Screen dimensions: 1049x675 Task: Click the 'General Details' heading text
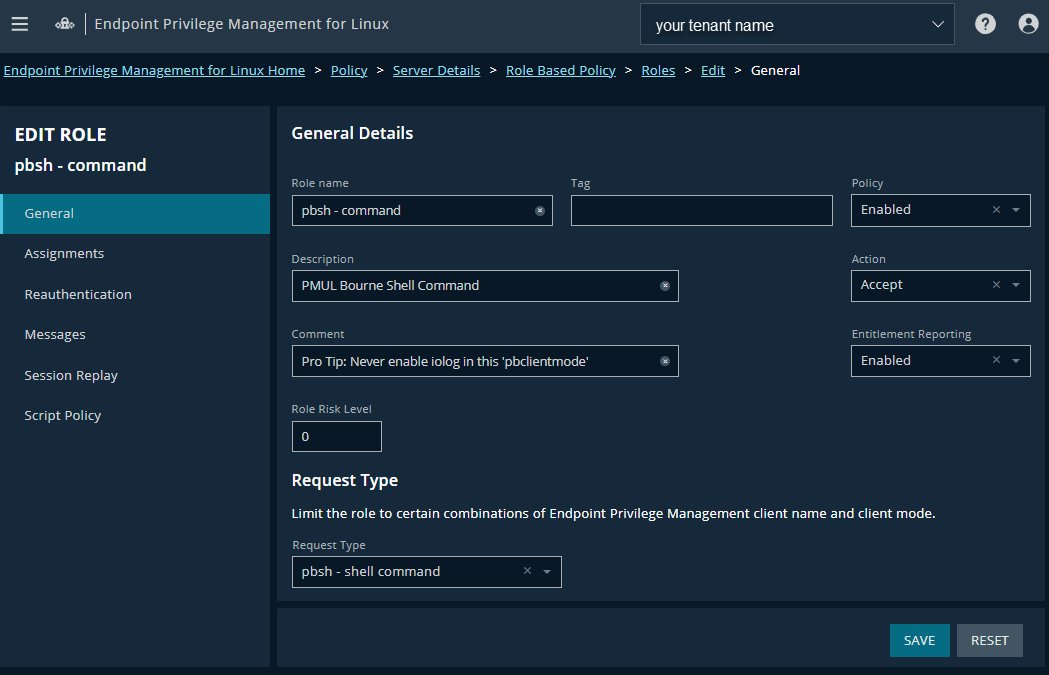click(352, 133)
